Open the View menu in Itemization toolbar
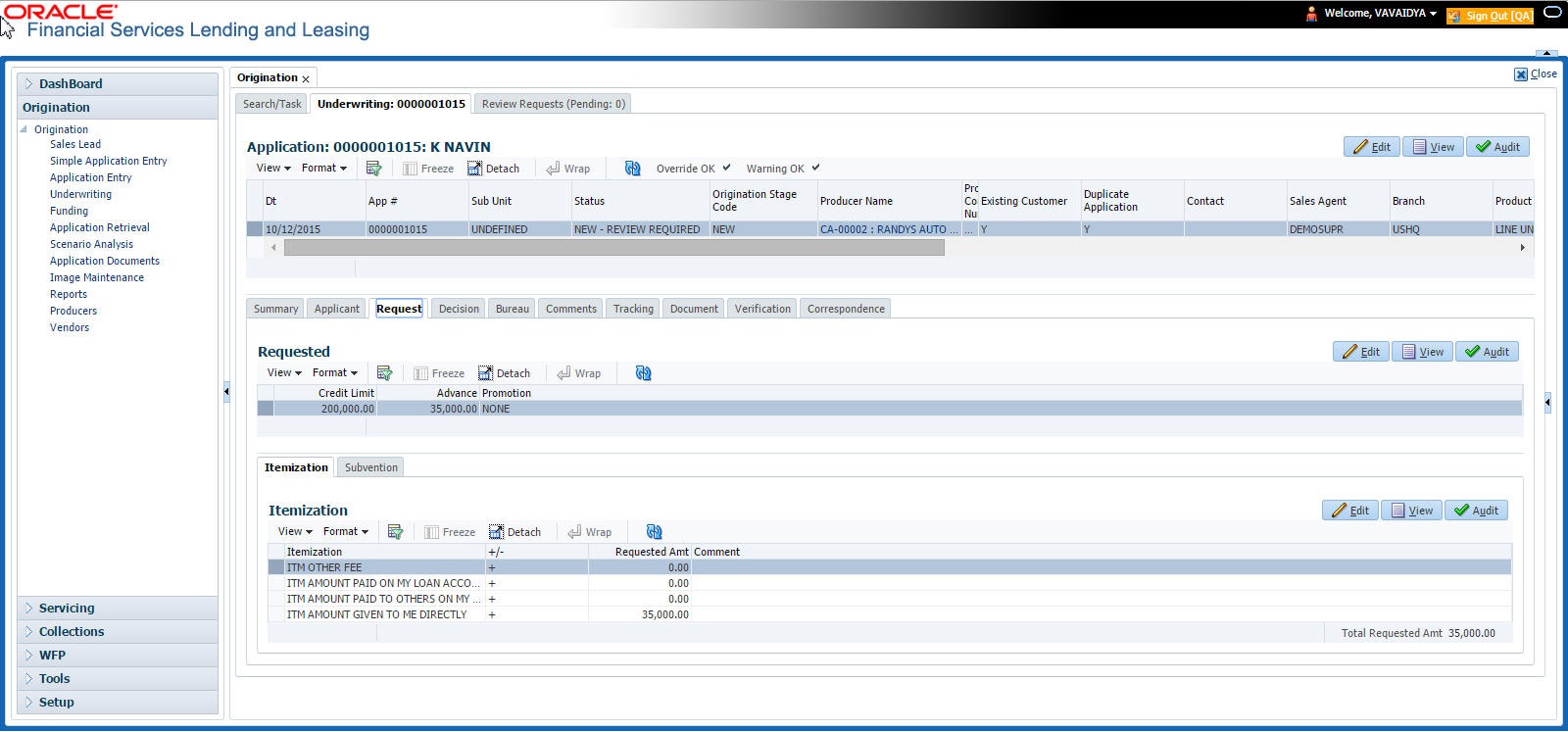Image resolution: width=1568 pixels, height=732 pixels. [x=295, y=531]
